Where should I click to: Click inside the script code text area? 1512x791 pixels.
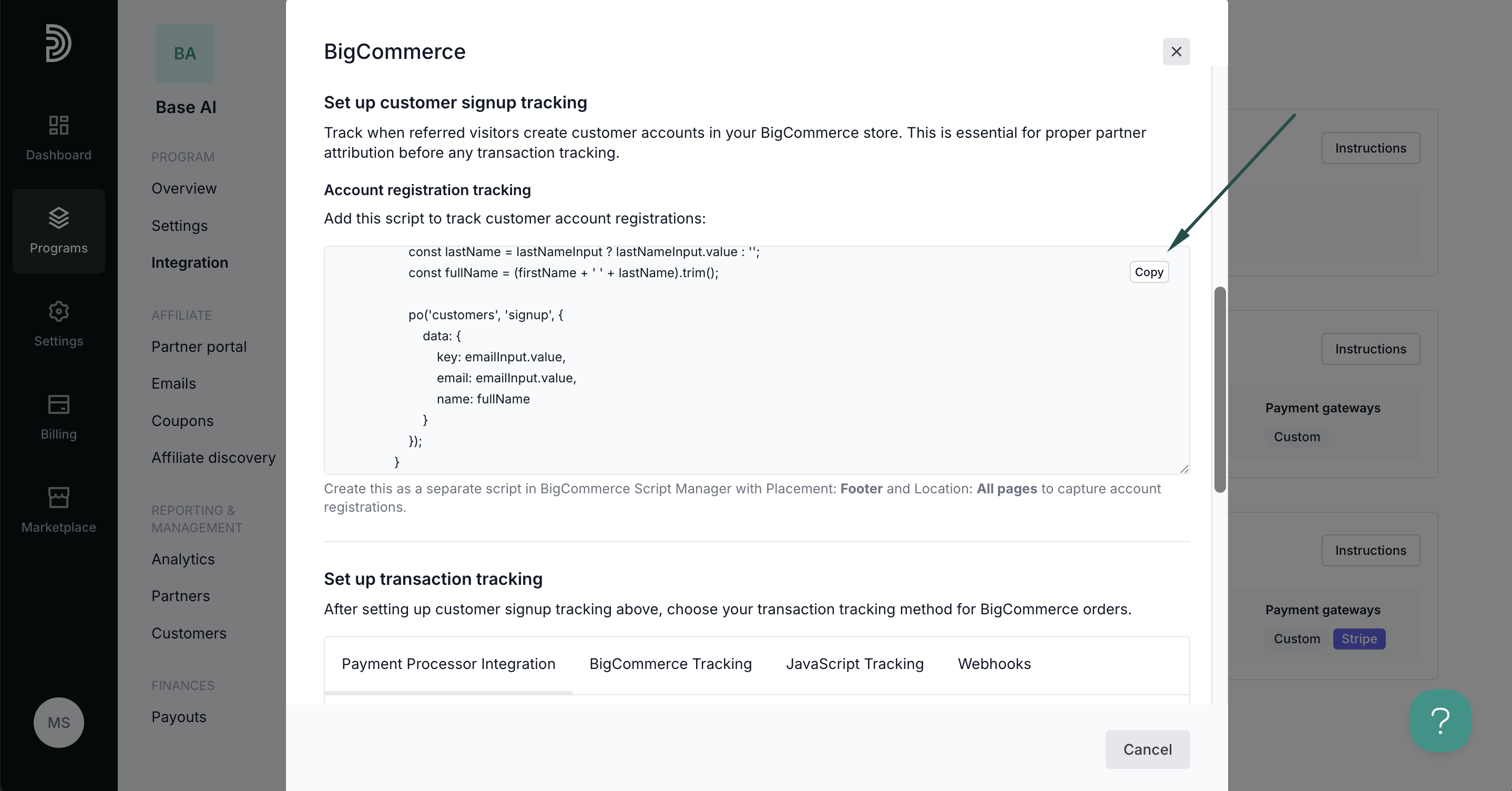point(757,360)
